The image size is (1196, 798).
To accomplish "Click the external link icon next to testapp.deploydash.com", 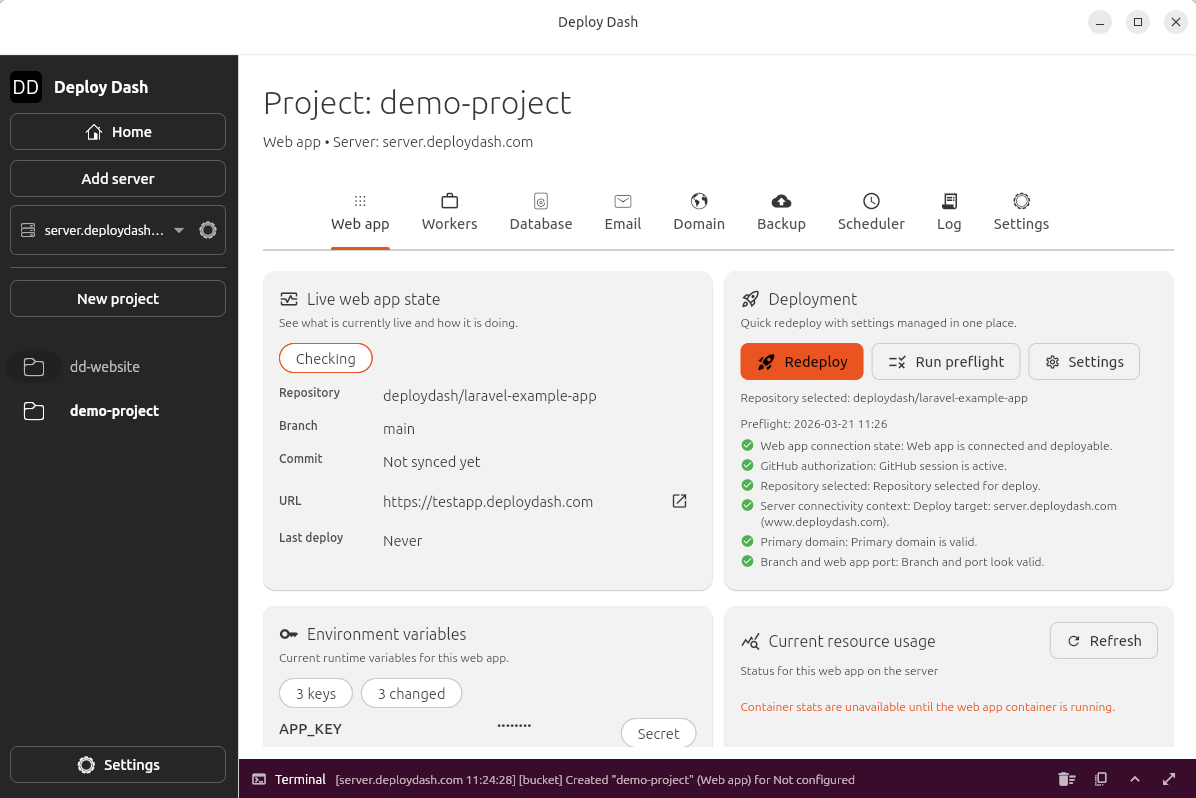I will (679, 501).
